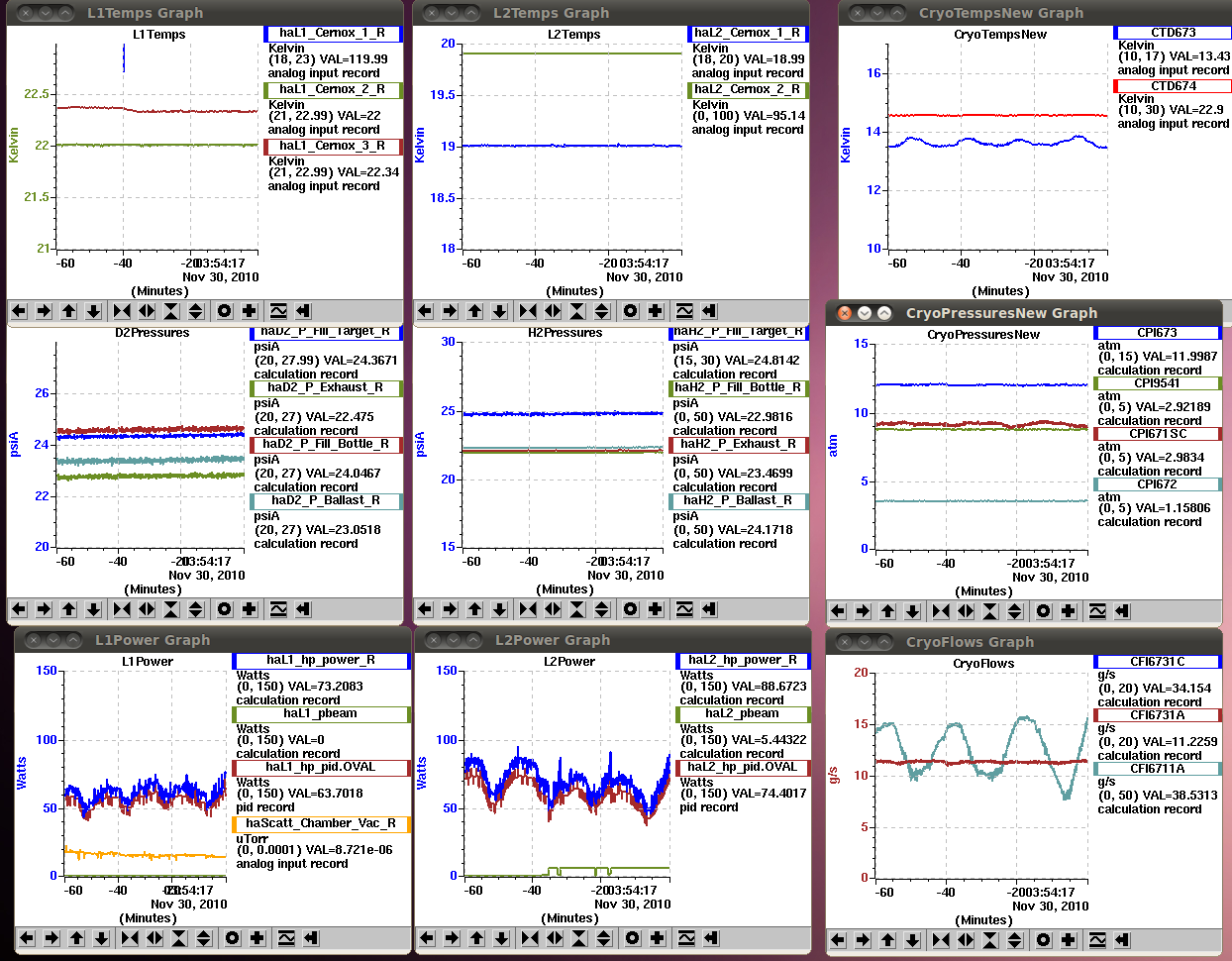Compress time axis icon in H2Pressures toolbar
Screen dimensions: 1232x961
click(528, 609)
